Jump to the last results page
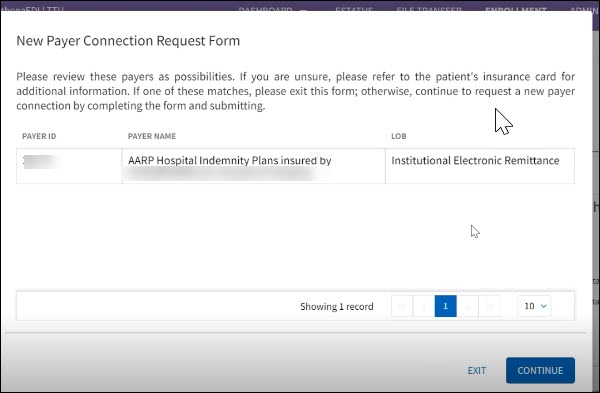600x393 pixels. [x=489, y=306]
